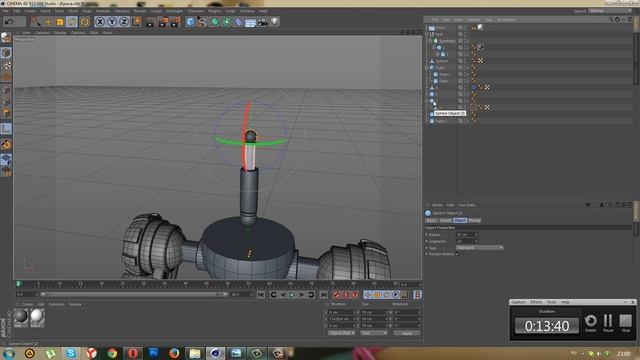
Task: Click the Floor scene object icon
Action: (x=250, y=22)
